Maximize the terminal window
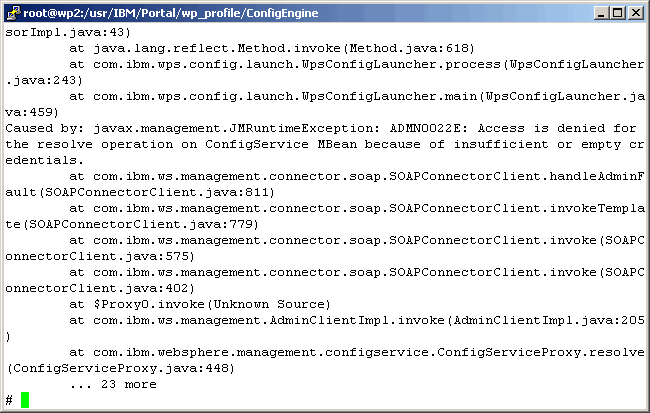This screenshot has height=413, width=650. point(615,12)
